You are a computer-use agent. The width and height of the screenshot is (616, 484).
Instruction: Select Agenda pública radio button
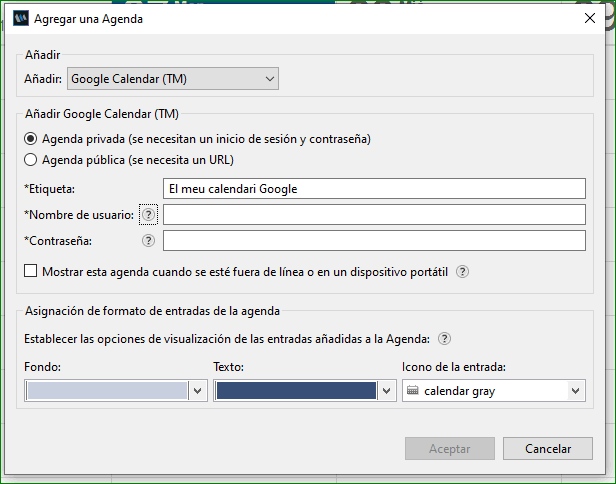pyautogui.click(x=31, y=160)
